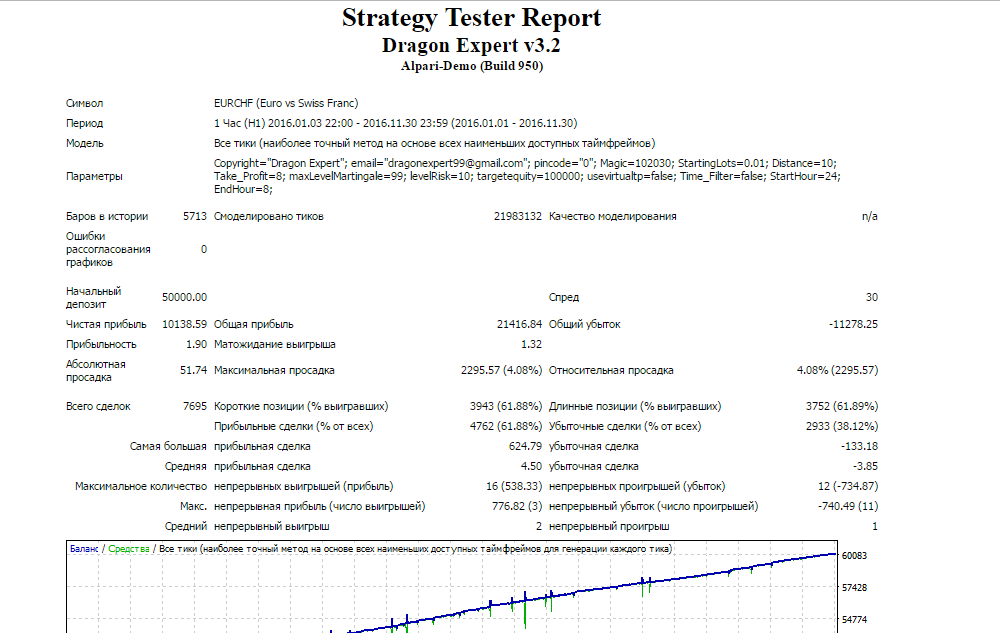Select net profit value 10138.59
The height and width of the screenshot is (633, 1000).
click(x=184, y=324)
